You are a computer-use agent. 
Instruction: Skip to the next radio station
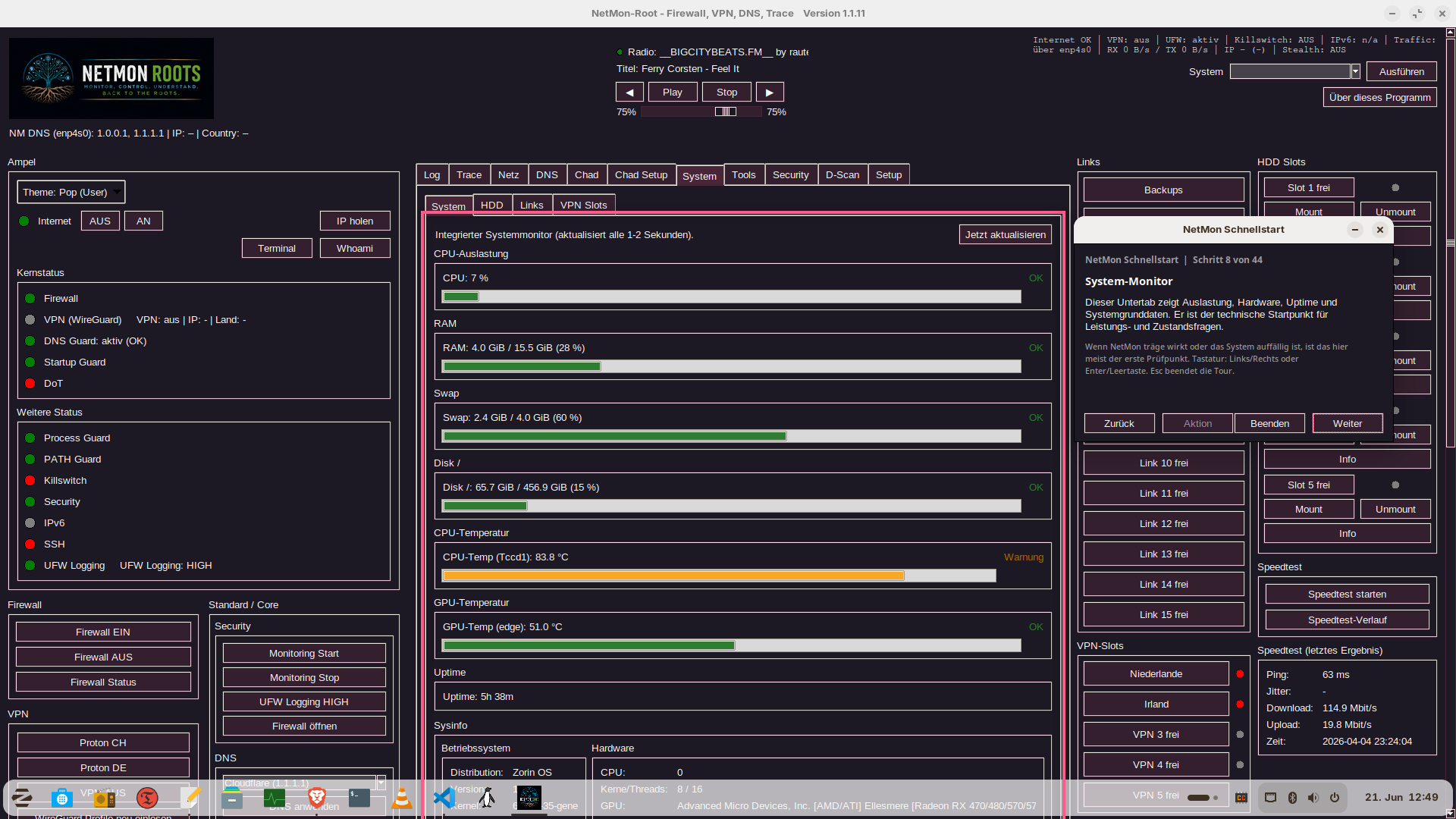click(770, 93)
